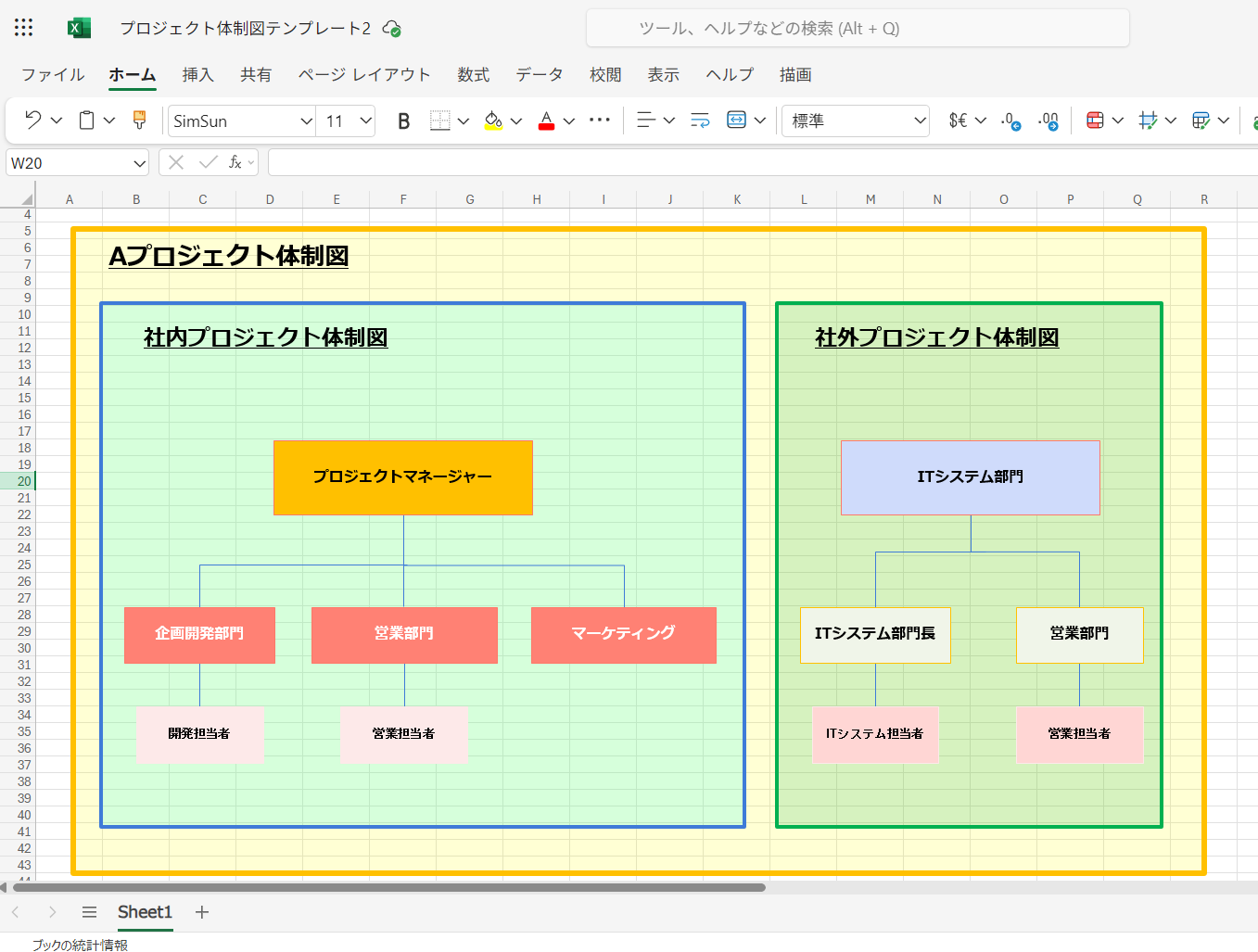
Task: Click the insert function fx icon
Action: (235, 162)
